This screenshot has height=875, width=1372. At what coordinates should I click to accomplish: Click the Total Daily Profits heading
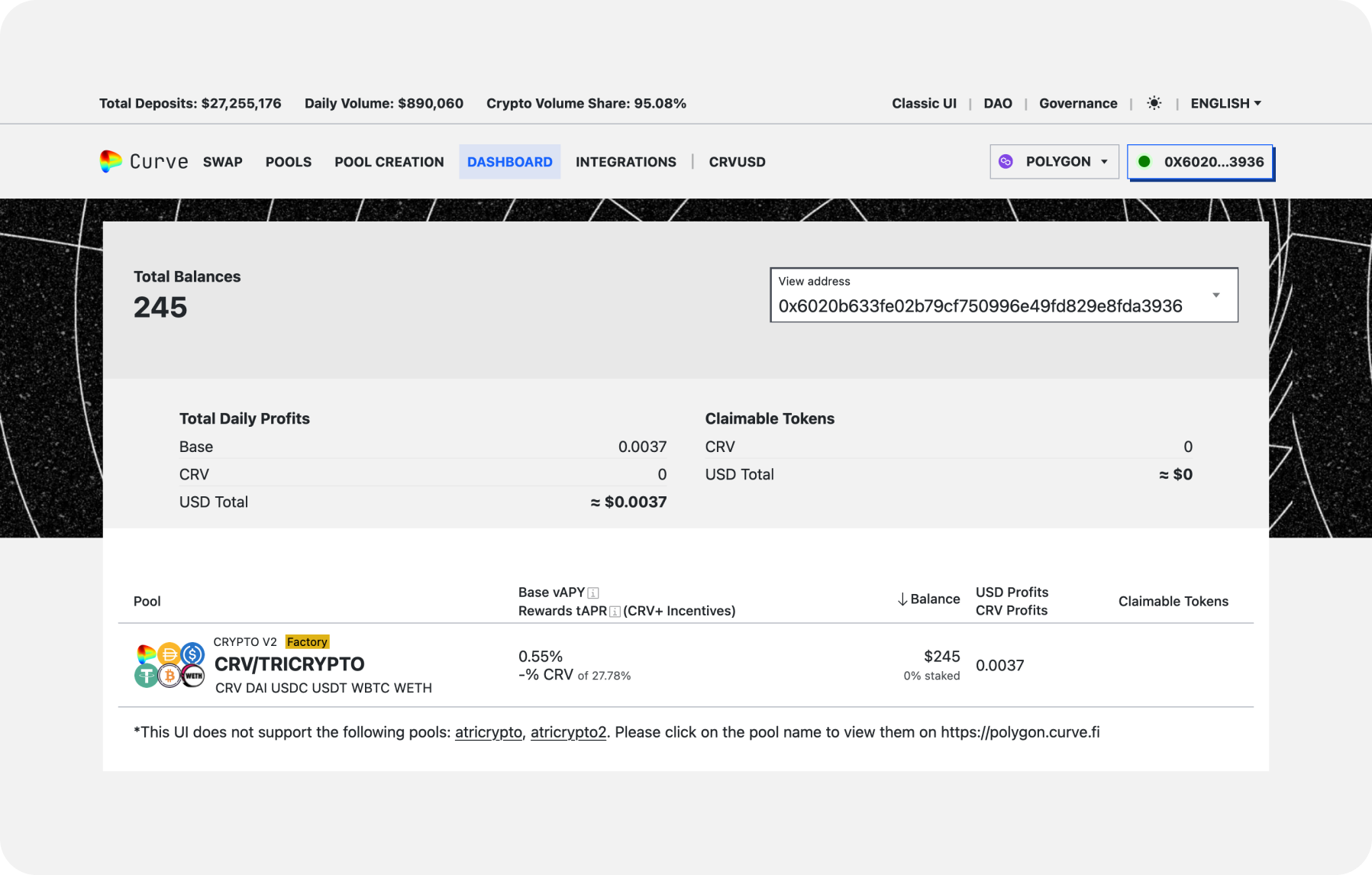244,418
